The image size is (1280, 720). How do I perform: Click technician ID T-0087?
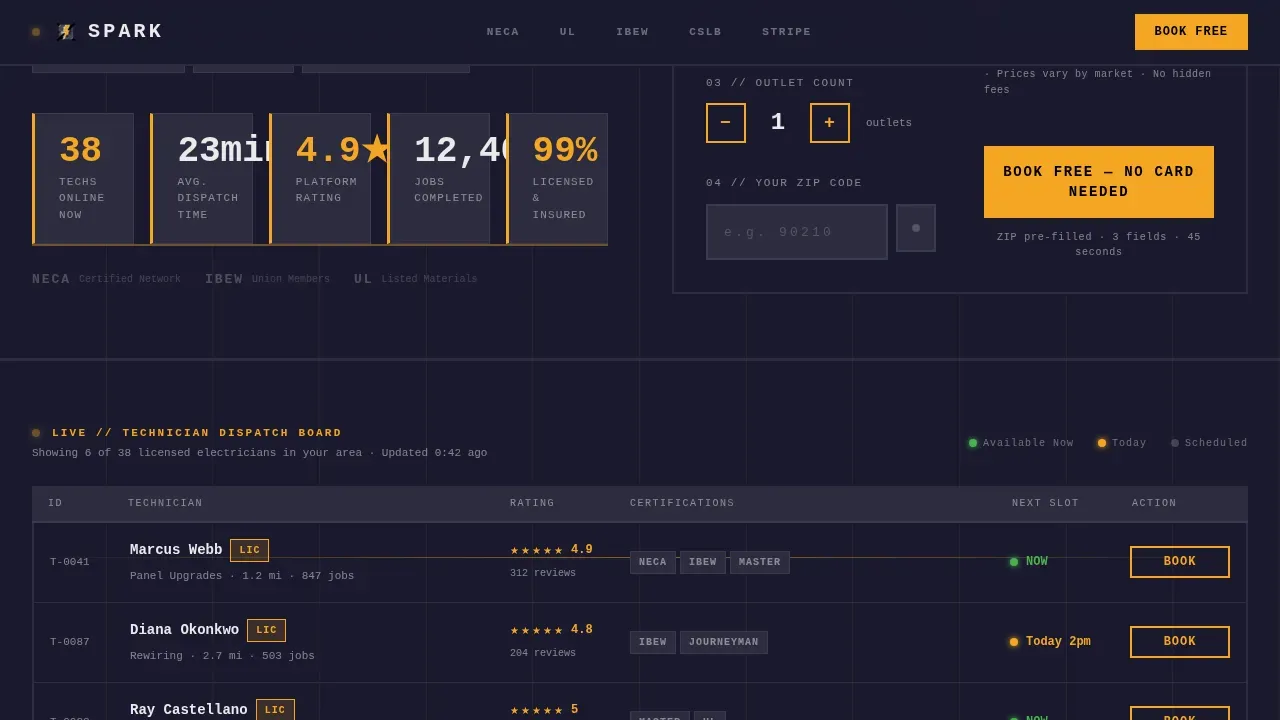click(x=70, y=642)
